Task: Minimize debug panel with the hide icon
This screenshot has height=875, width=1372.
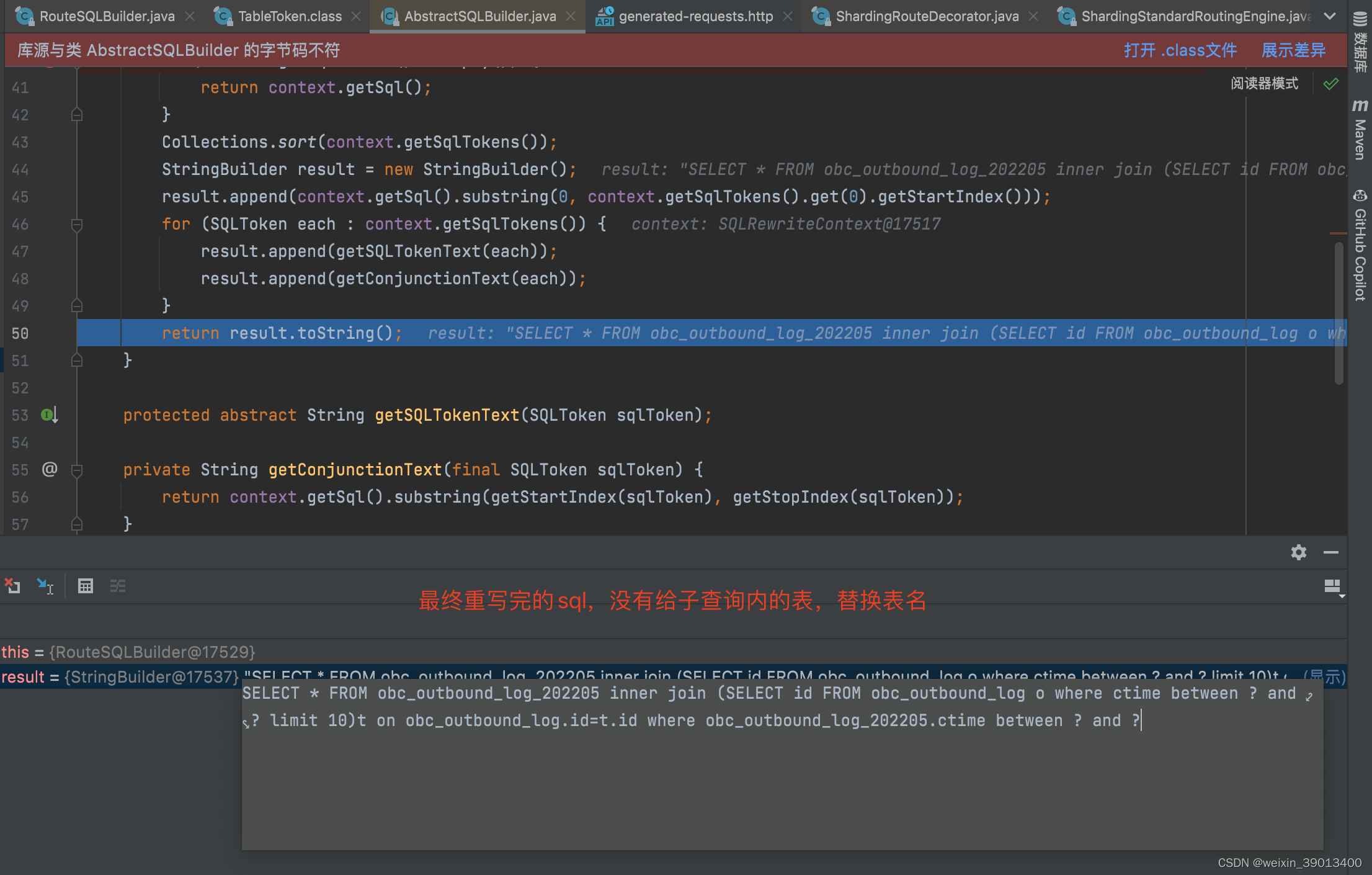Action: point(1330,552)
